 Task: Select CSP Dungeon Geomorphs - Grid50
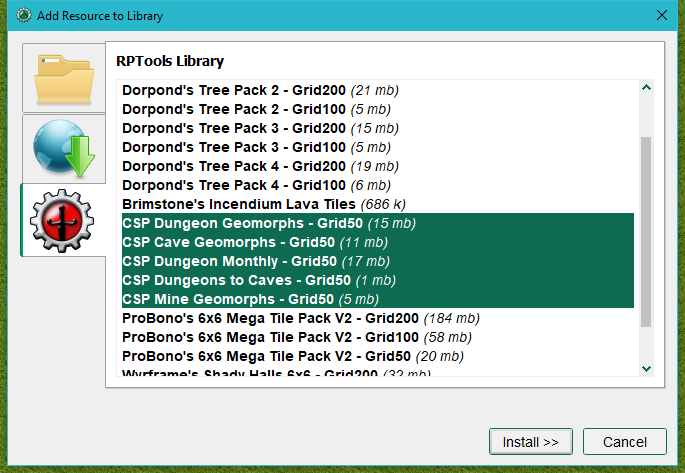[x=378, y=223]
